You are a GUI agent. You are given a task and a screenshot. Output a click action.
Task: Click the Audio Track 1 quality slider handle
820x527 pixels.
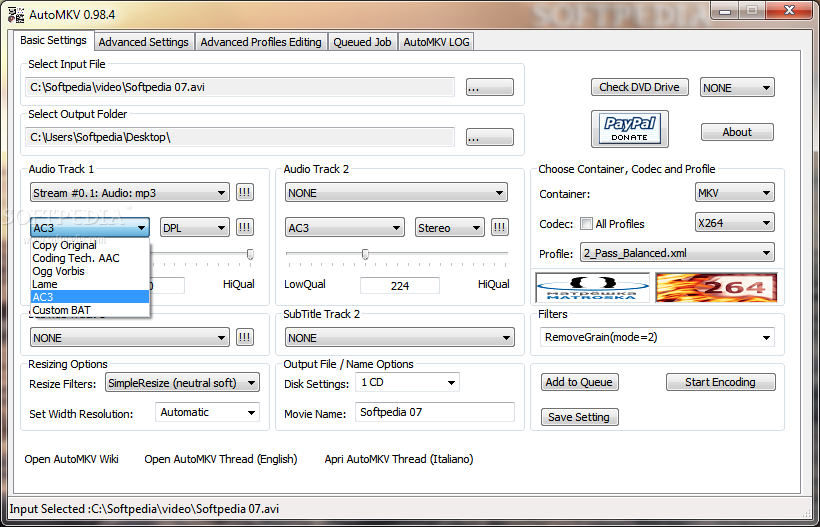coord(250,254)
